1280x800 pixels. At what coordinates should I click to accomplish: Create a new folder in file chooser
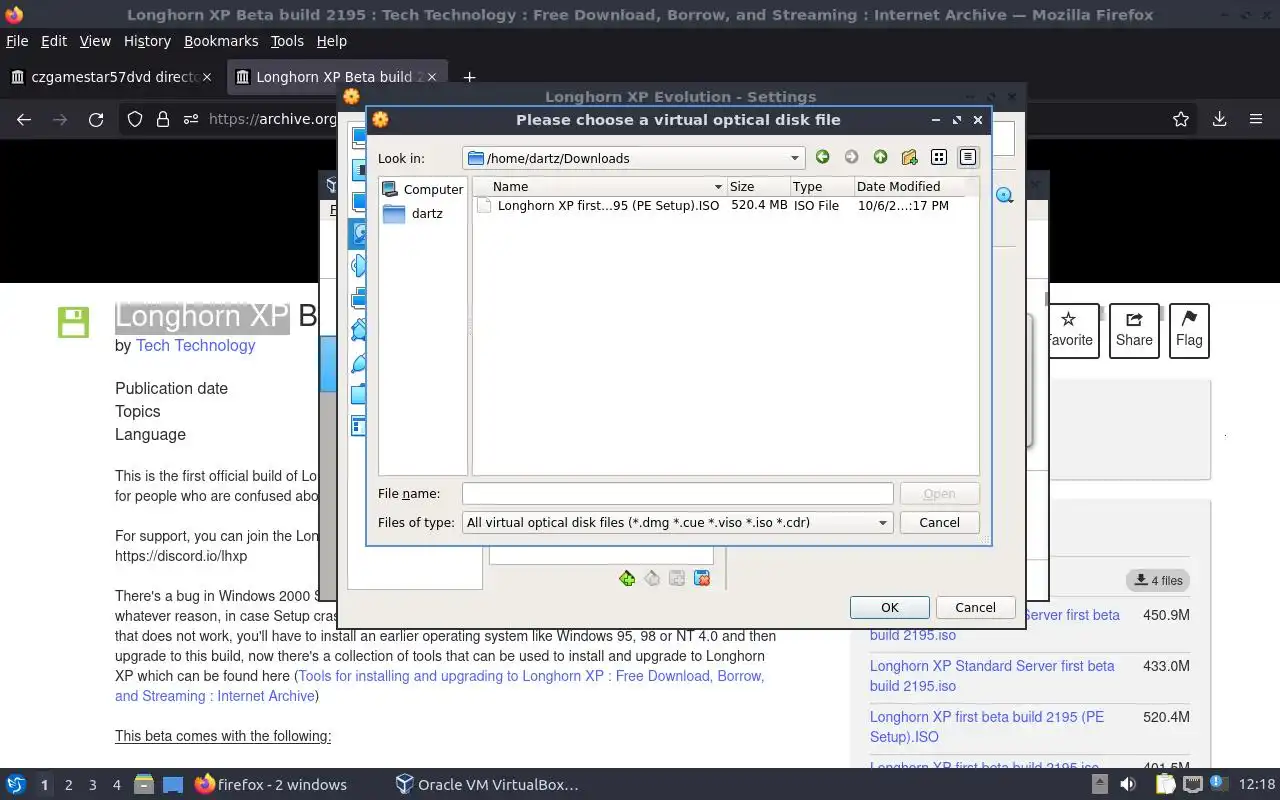pyautogui.click(x=909, y=157)
